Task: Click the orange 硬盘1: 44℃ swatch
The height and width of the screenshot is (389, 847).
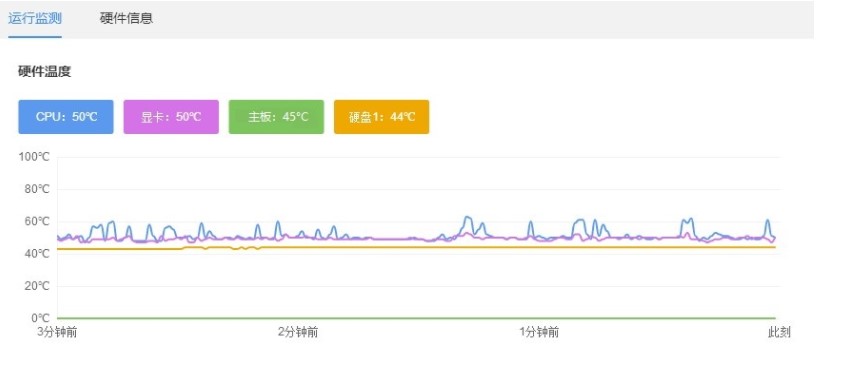Action: 381,117
